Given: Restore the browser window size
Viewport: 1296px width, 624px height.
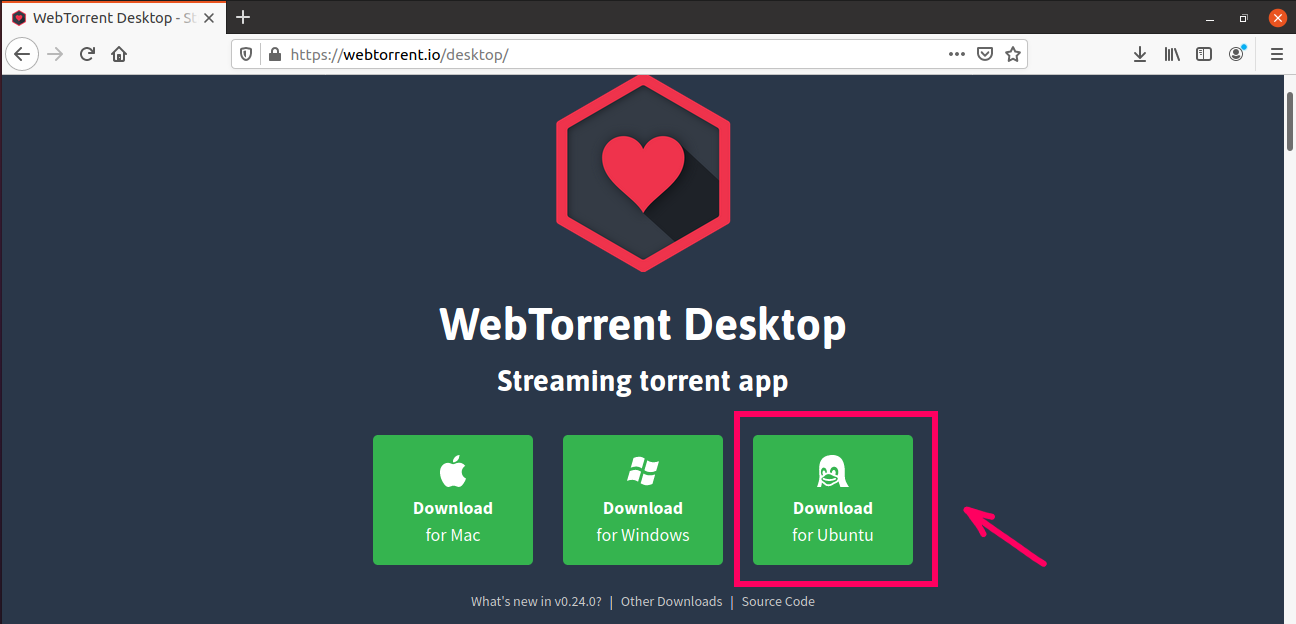Looking at the screenshot, I should (x=1244, y=17).
